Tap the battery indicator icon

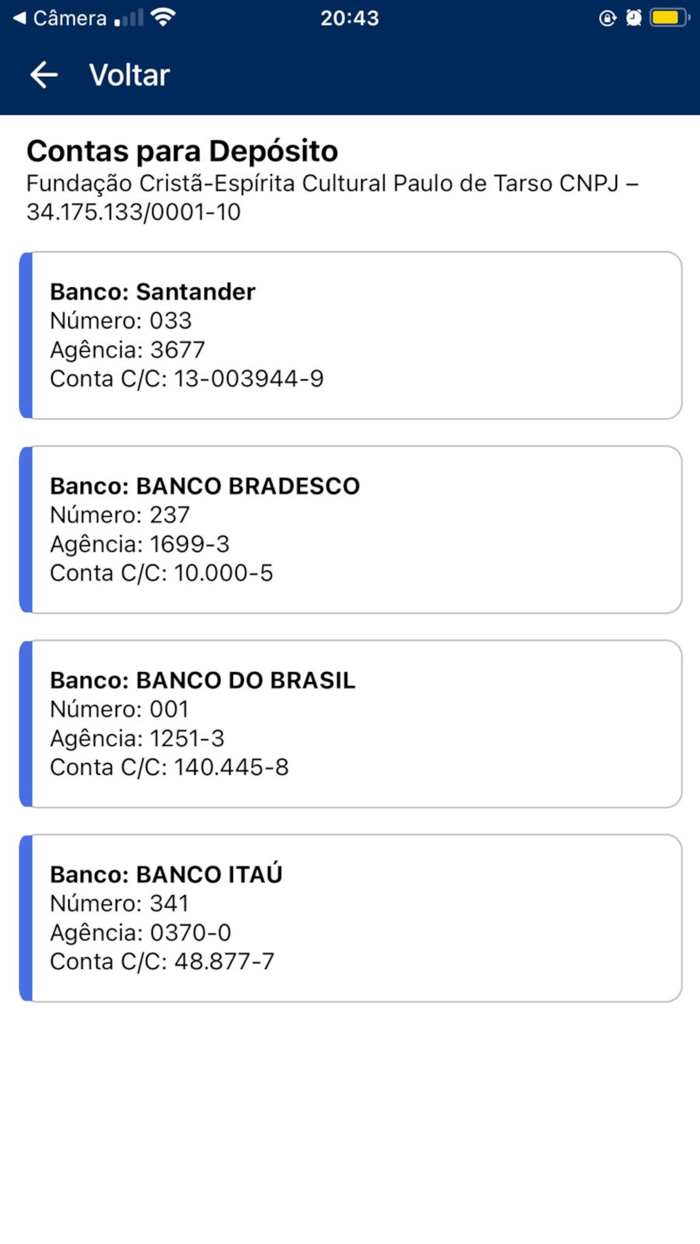[668, 16]
